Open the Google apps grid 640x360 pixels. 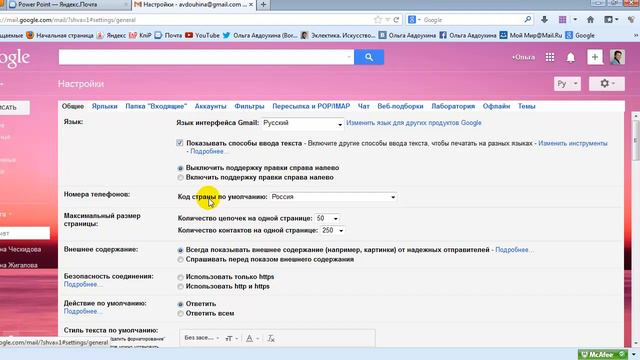[x=550, y=57]
